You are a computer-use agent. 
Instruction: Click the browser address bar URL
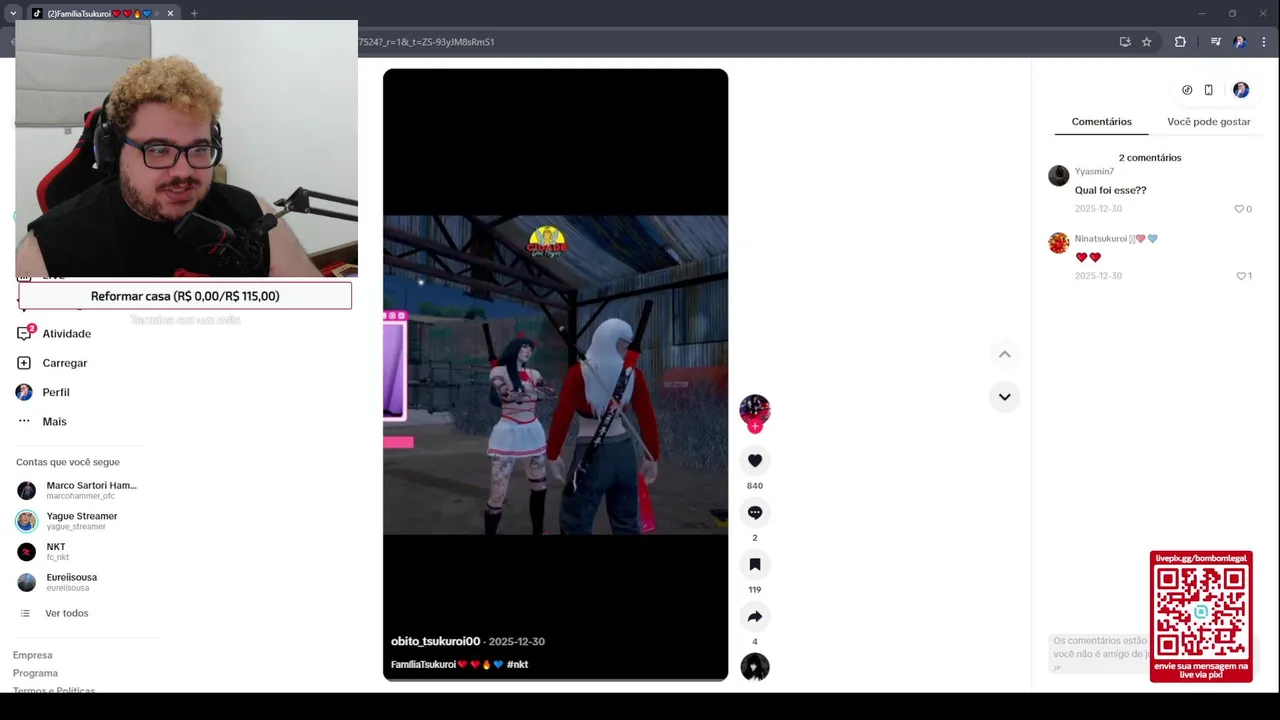tap(428, 42)
